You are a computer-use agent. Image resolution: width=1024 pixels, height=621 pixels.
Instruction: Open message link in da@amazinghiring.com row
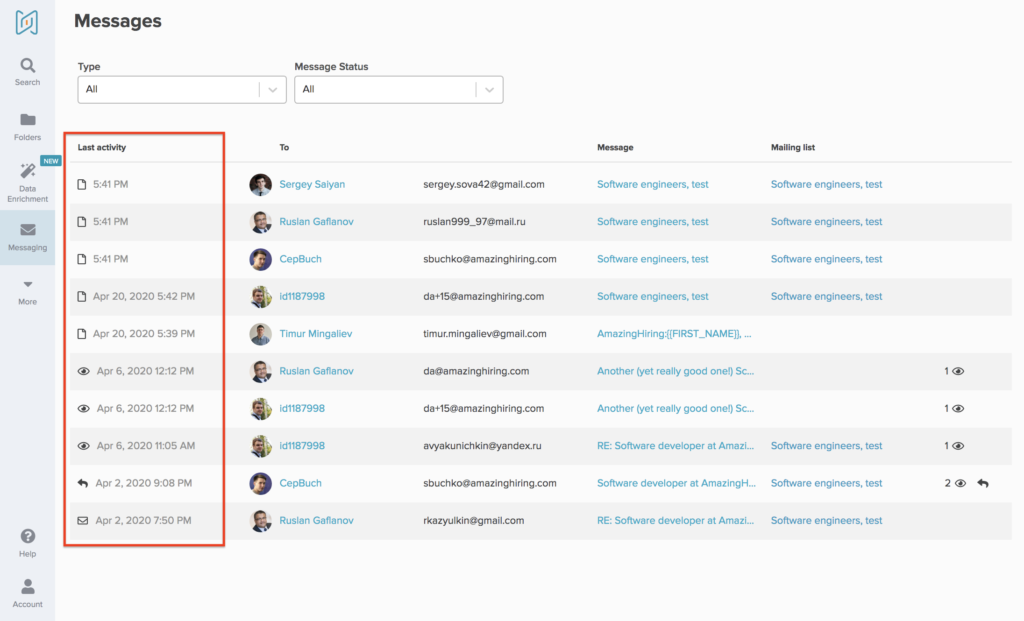tap(675, 371)
